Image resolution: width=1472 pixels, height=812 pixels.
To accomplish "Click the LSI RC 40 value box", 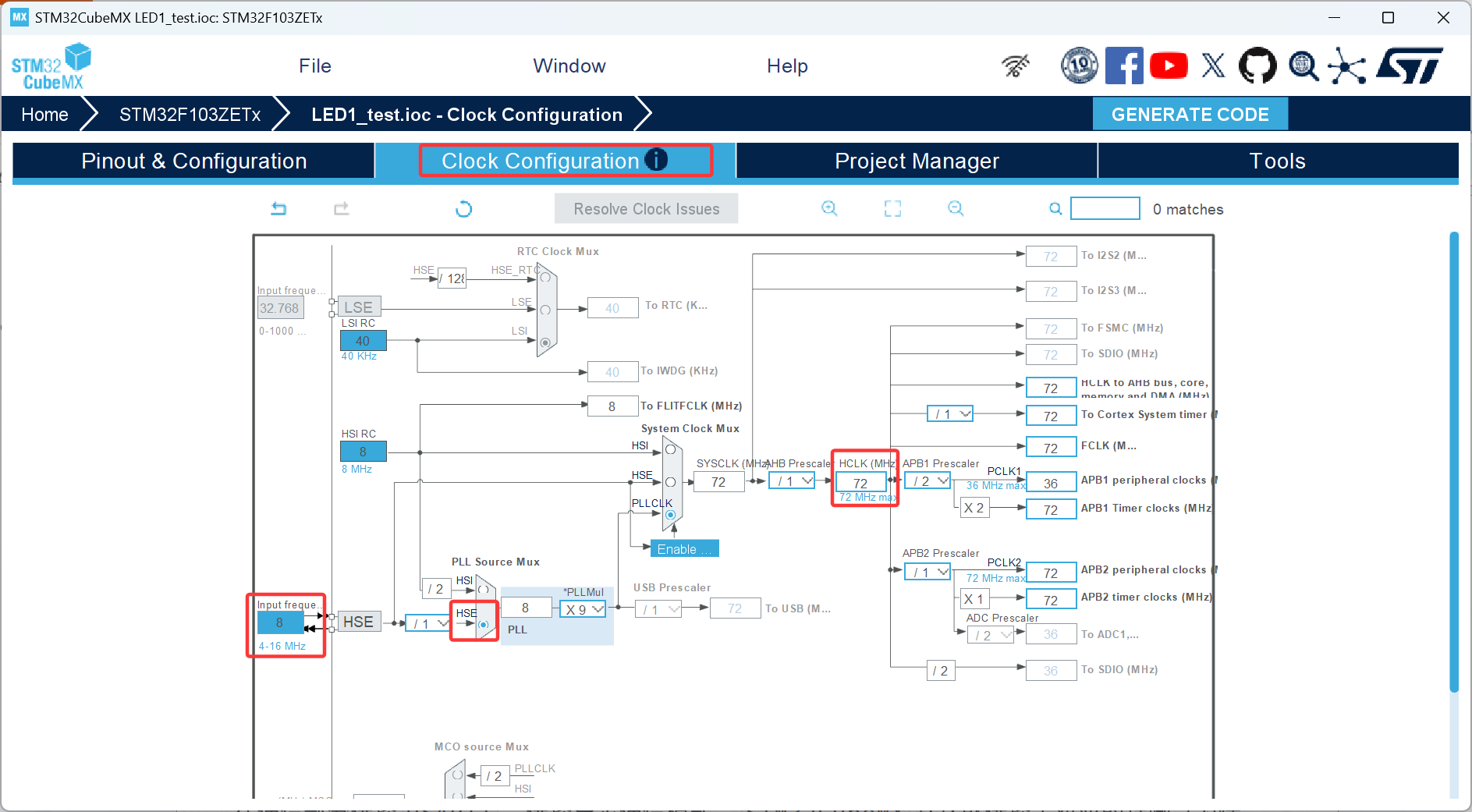I will click(x=363, y=341).
